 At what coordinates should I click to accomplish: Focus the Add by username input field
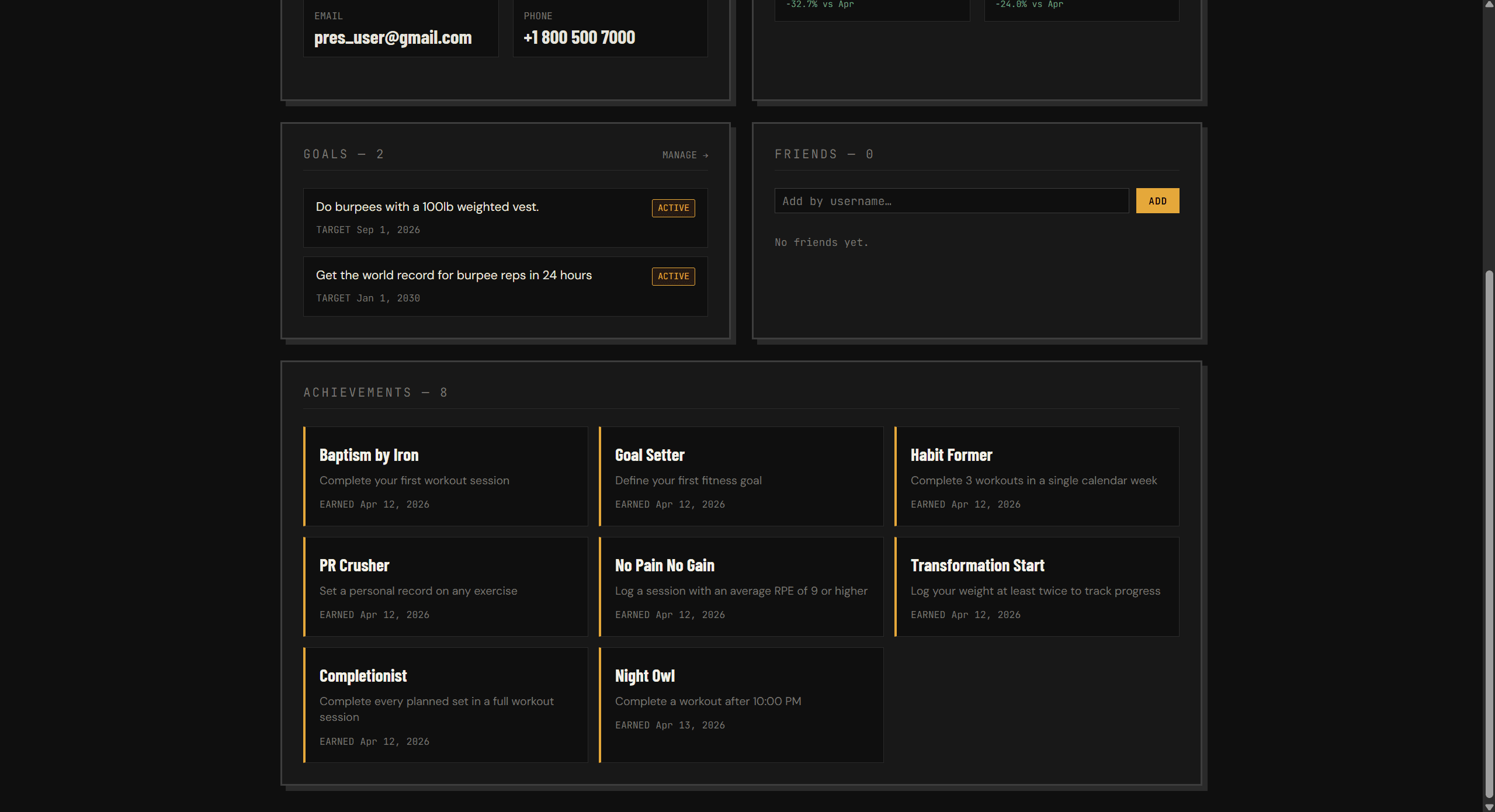click(x=952, y=201)
